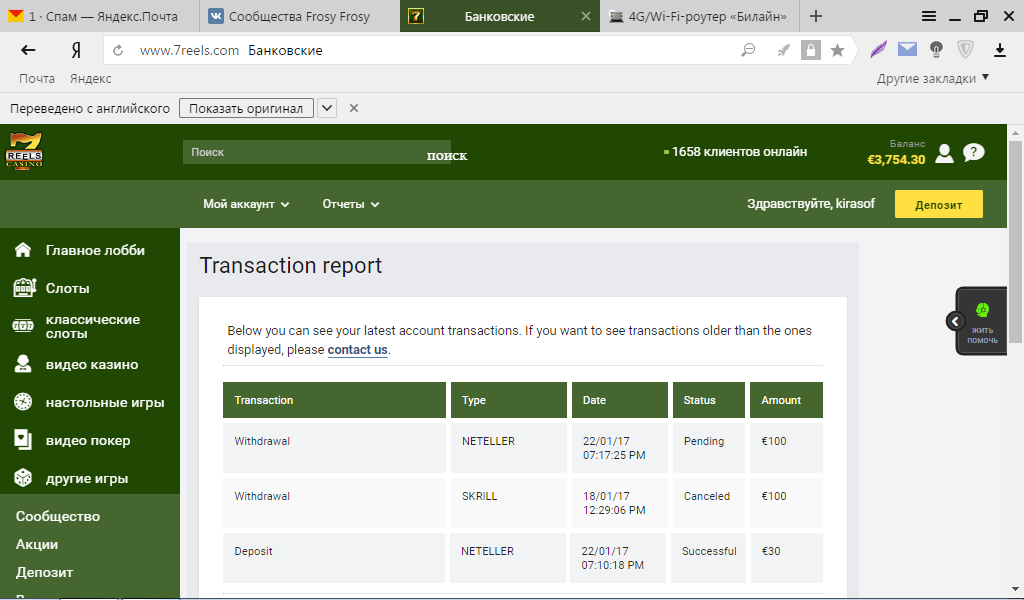1024x600 pixels.
Task: Expand the Отчеты dropdown menu
Action: point(350,204)
